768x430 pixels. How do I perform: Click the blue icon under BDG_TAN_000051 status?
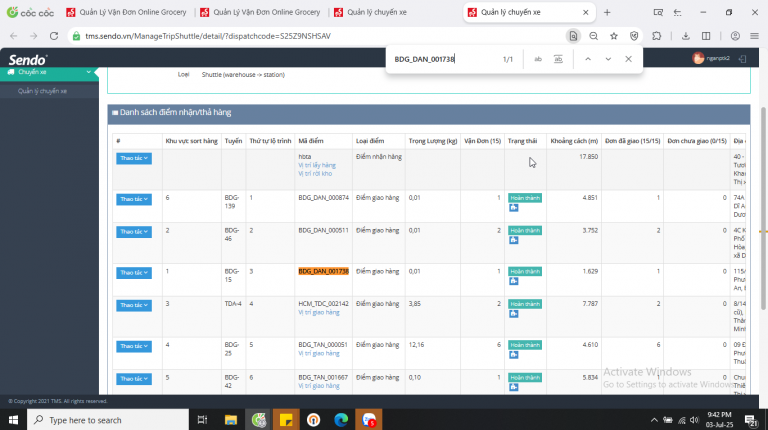pyautogui.click(x=513, y=355)
